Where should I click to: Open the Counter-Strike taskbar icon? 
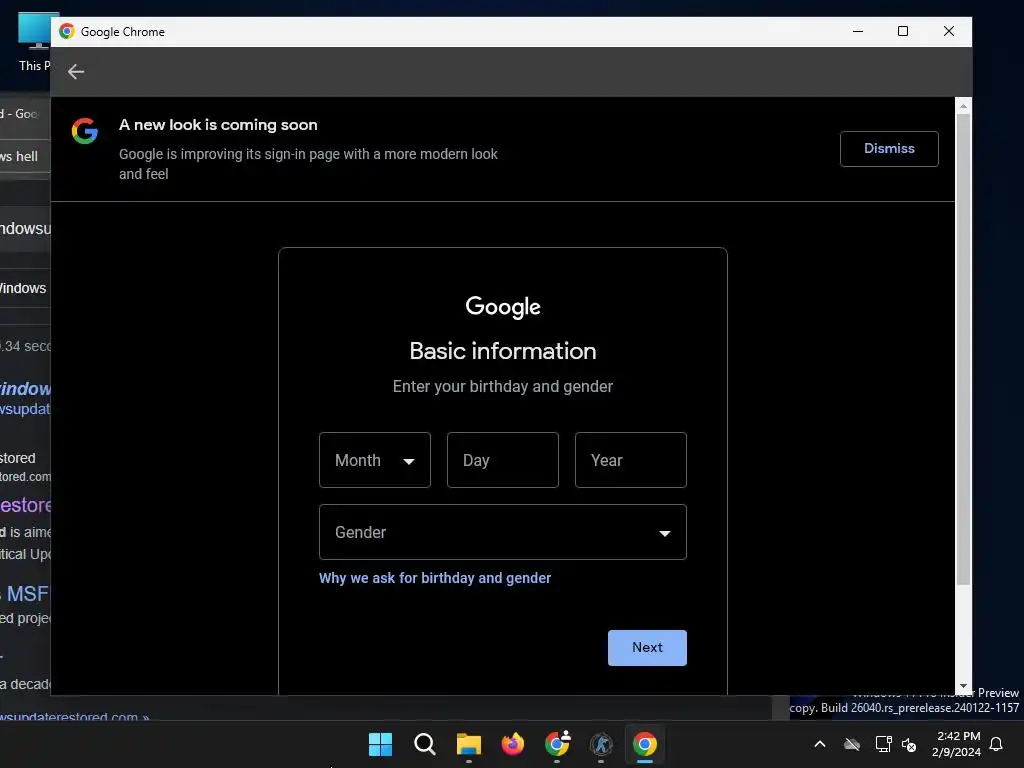tap(601, 744)
